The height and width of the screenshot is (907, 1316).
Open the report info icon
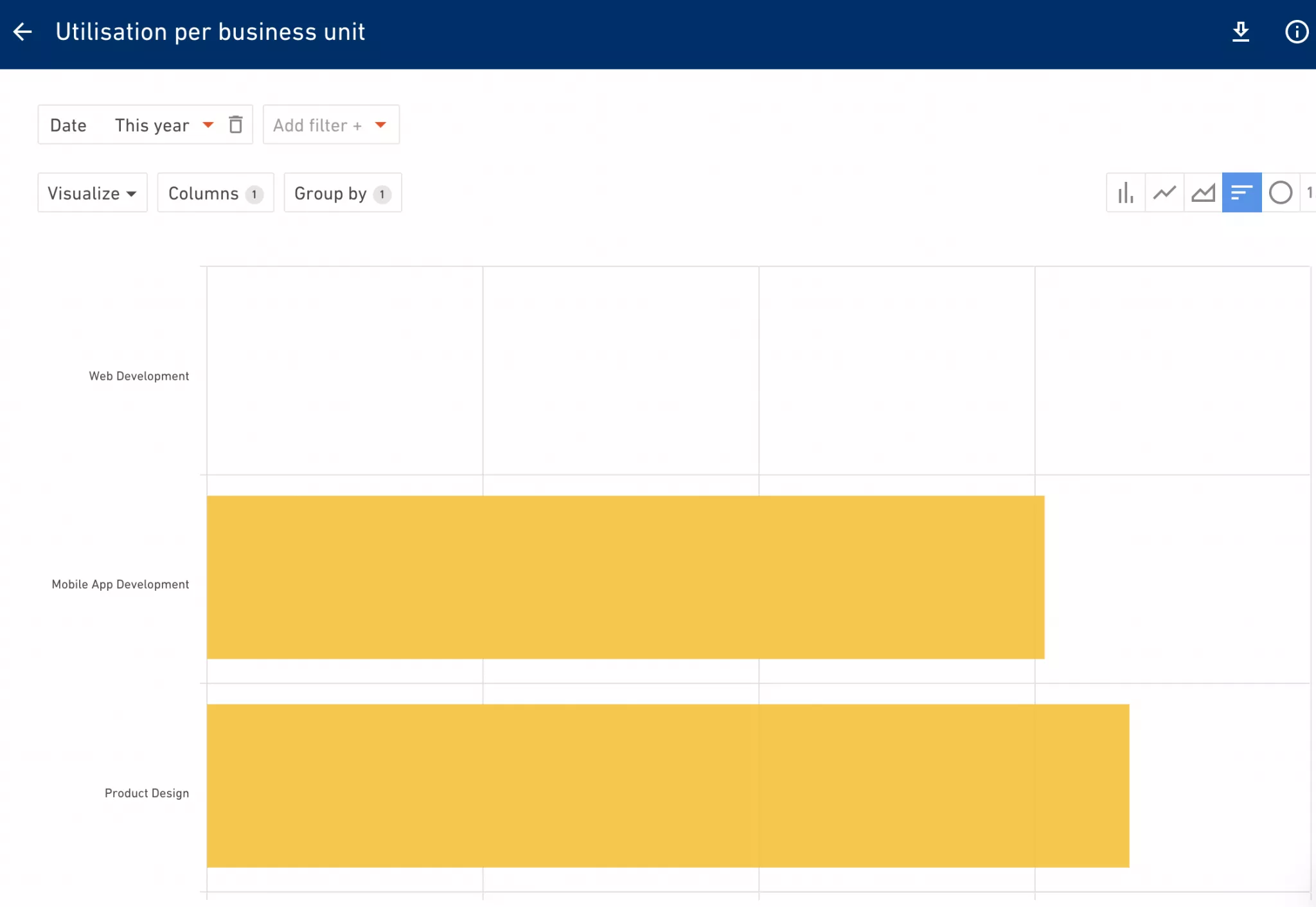(1297, 31)
